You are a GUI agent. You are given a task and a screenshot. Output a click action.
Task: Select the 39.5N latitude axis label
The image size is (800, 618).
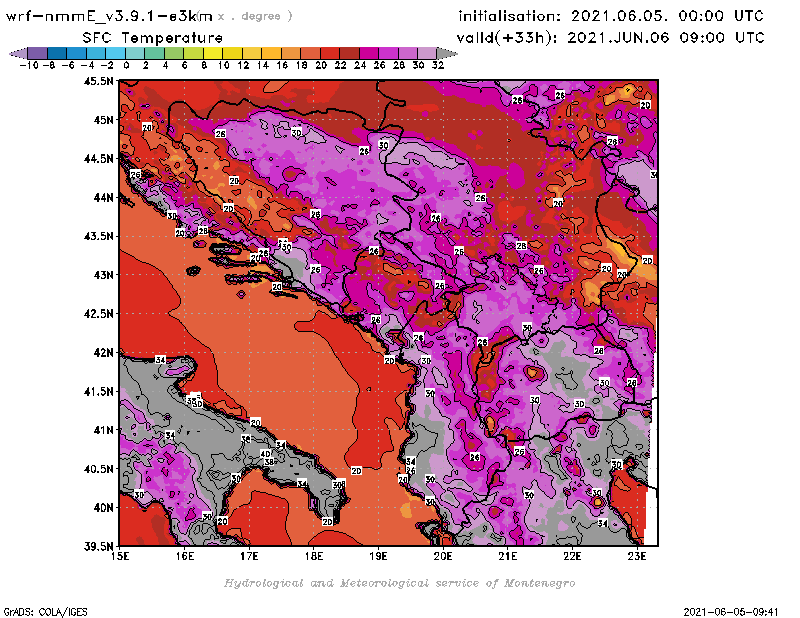click(98, 546)
